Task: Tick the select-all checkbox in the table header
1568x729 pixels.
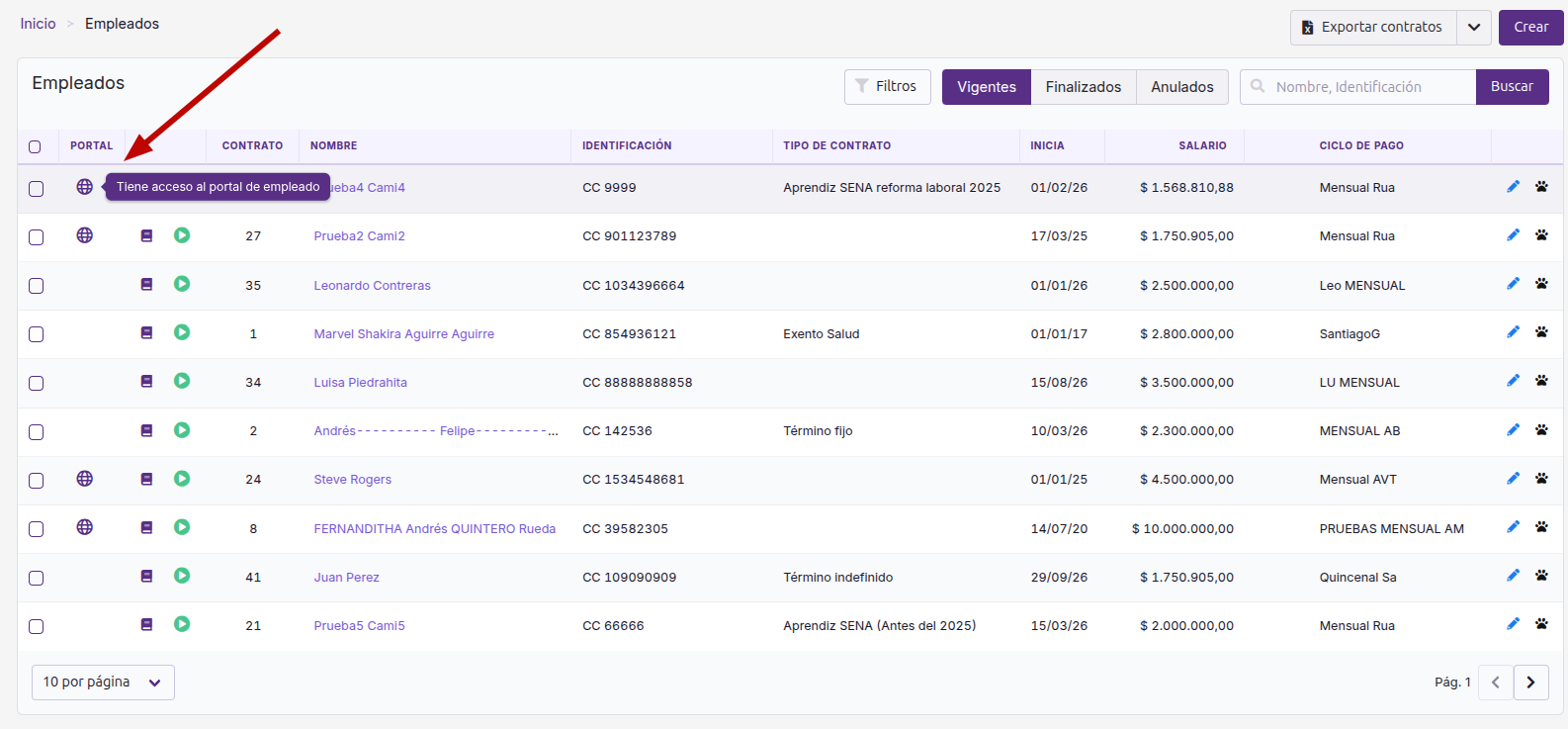Action: coord(35,146)
